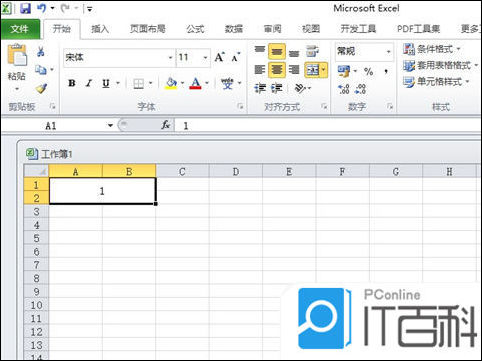Image resolution: width=482 pixels, height=361 pixels.
Task: Apply the yellow fill color bucket
Action: click(x=171, y=83)
